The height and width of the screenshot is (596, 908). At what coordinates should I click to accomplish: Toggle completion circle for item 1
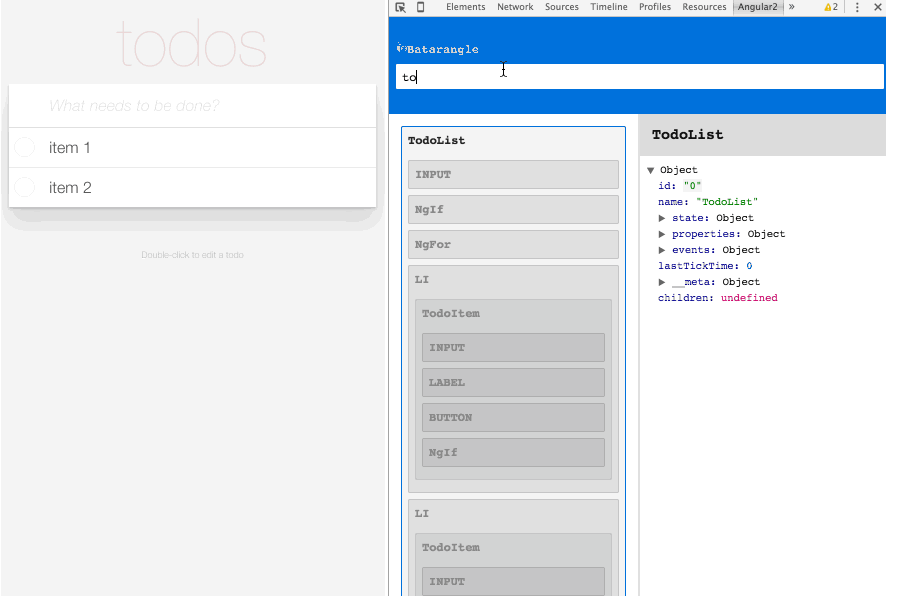coord(24,147)
